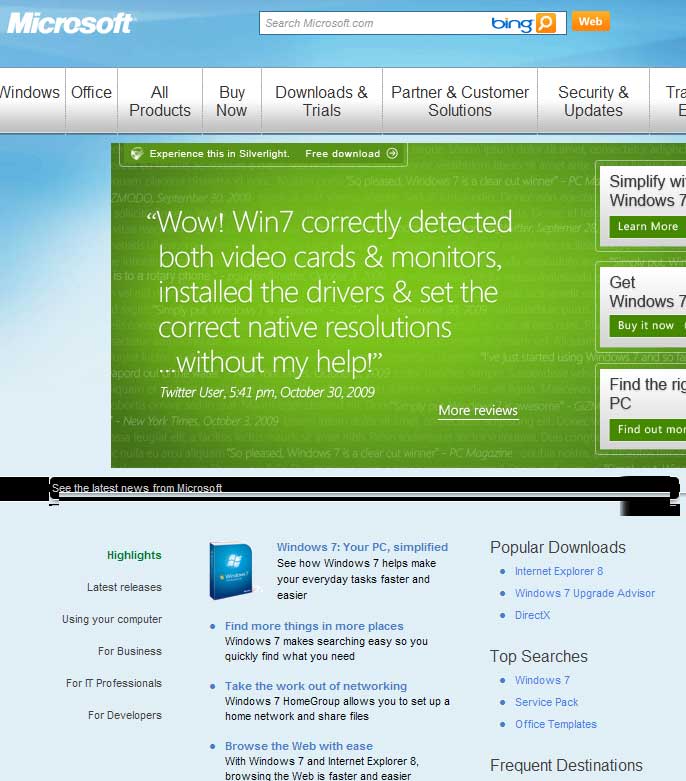Open Security & Updates tab

(x=593, y=101)
